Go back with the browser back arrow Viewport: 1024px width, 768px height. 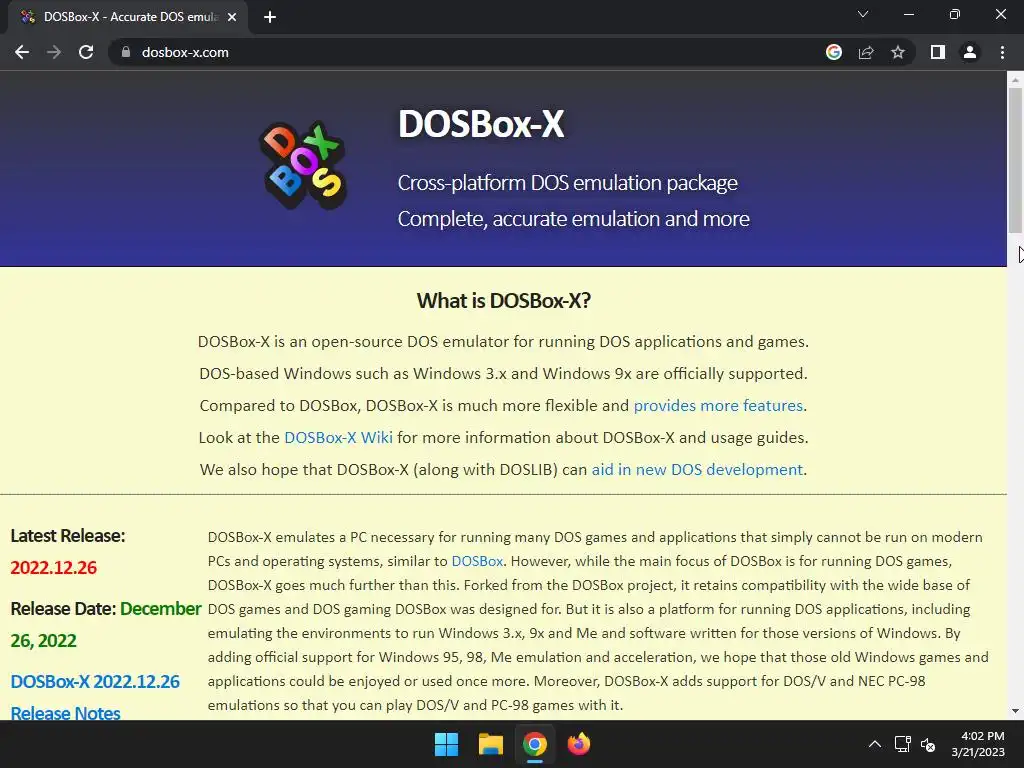[22, 52]
